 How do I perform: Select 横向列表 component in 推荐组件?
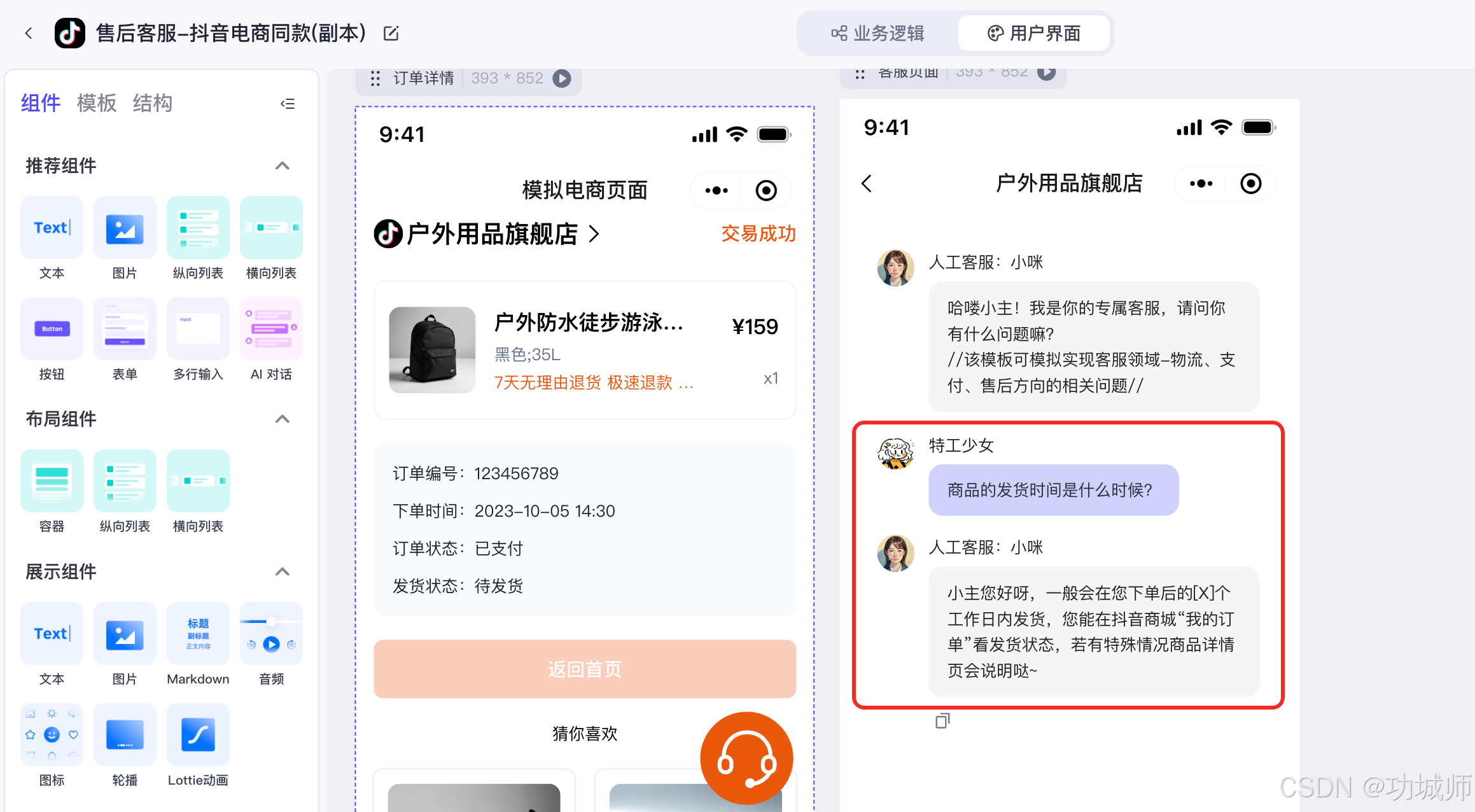(x=271, y=238)
